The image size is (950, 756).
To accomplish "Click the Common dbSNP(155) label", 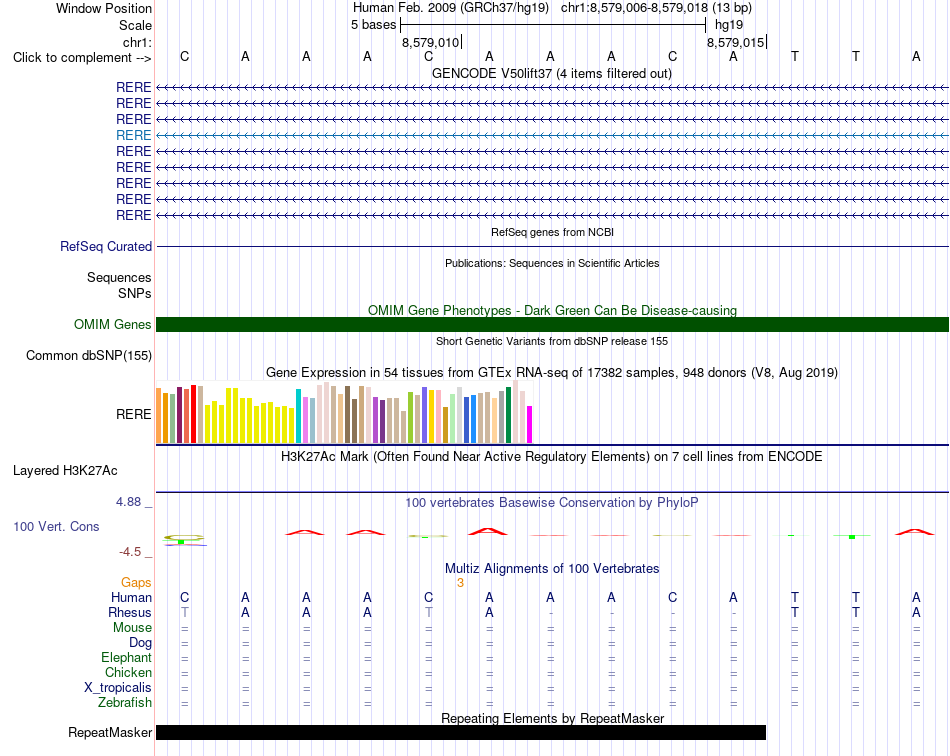I will (x=88, y=356).
